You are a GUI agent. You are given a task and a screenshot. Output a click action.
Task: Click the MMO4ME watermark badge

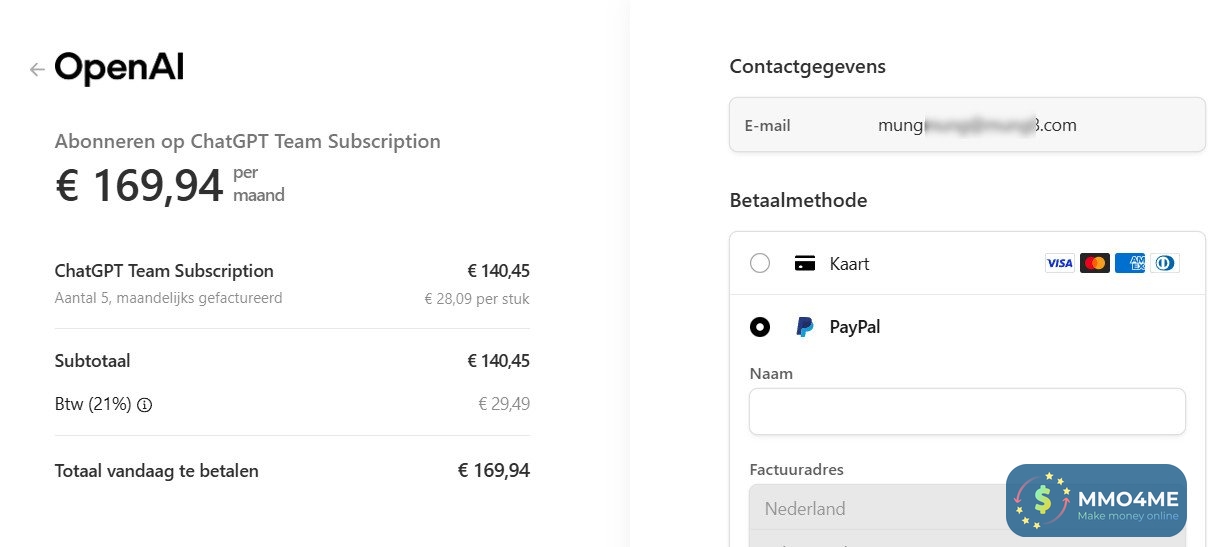(x=1096, y=500)
